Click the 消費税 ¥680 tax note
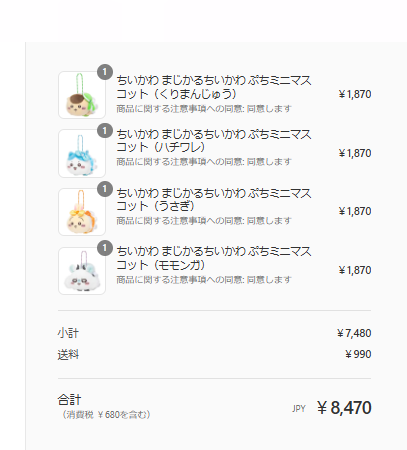This screenshot has width=407, height=450. 106,415
